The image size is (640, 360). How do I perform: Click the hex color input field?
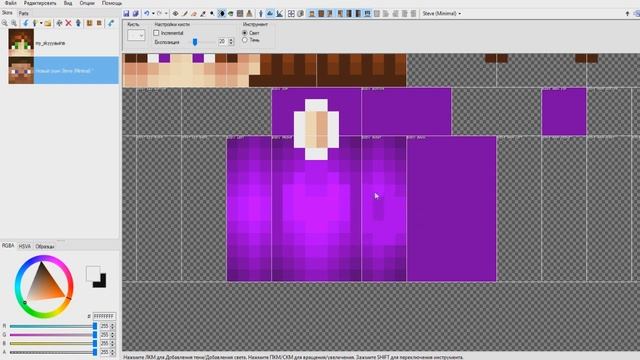(104, 316)
